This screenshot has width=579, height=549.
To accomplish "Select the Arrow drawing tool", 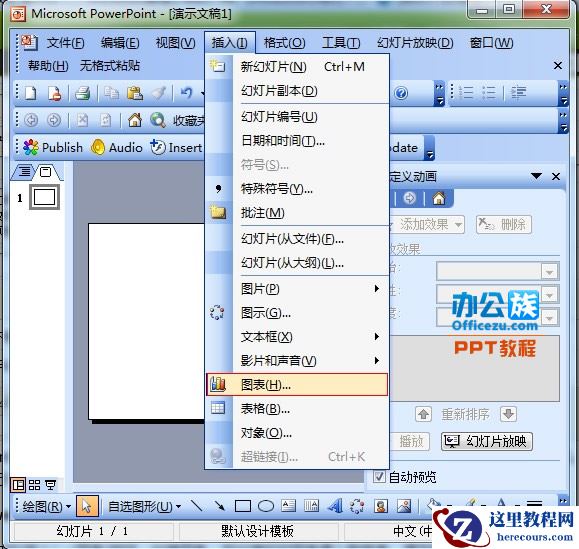I will click(x=219, y=506).
